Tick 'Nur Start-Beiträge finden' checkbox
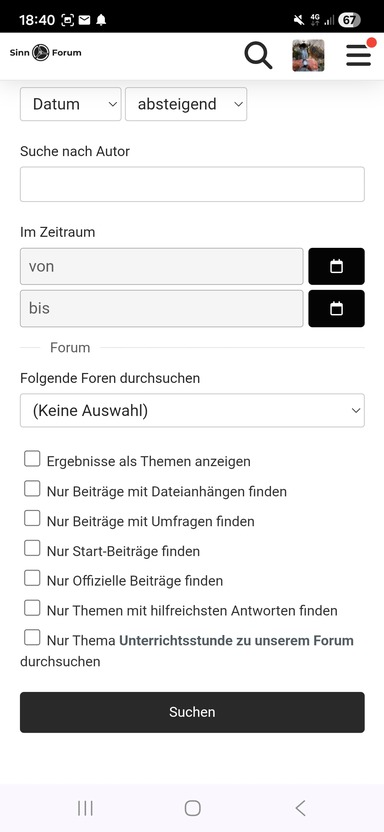 coord(32,548)
